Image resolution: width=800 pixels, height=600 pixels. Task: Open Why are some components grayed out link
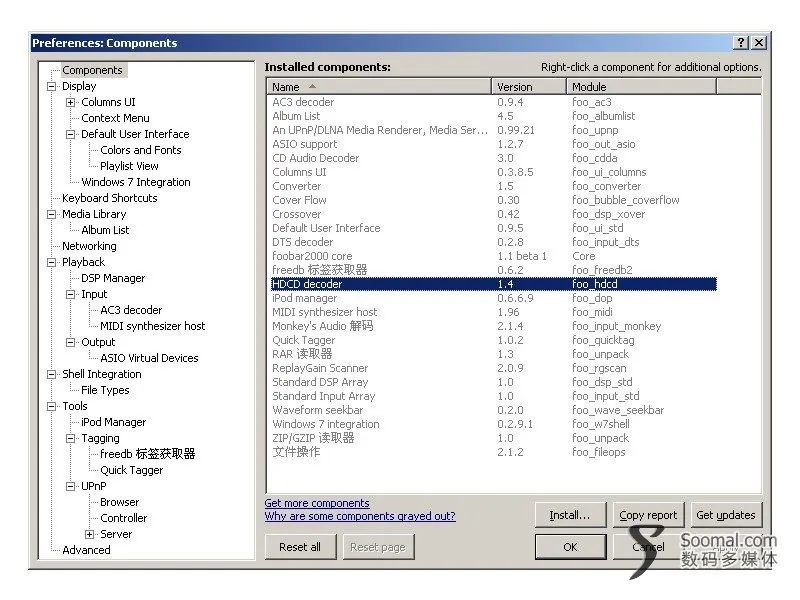(360, 516)
